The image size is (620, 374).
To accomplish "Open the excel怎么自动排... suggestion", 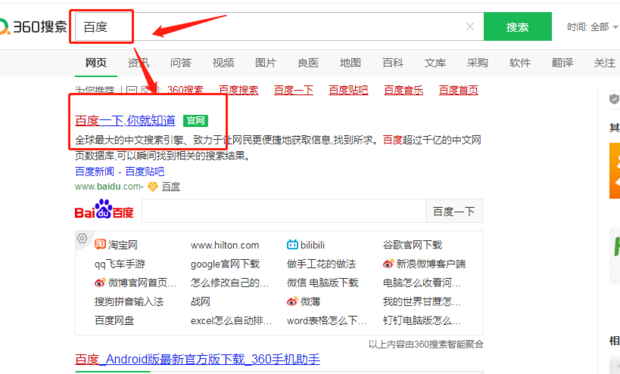I will [231, 320].
